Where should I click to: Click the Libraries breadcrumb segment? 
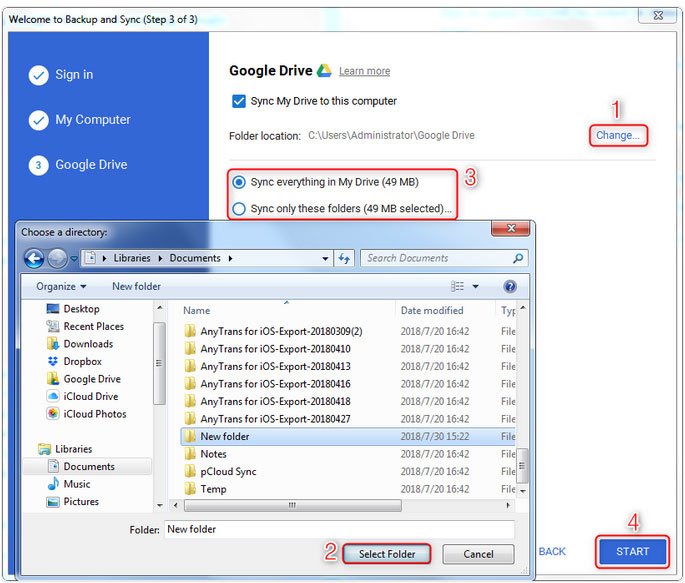tap(132, 258)
